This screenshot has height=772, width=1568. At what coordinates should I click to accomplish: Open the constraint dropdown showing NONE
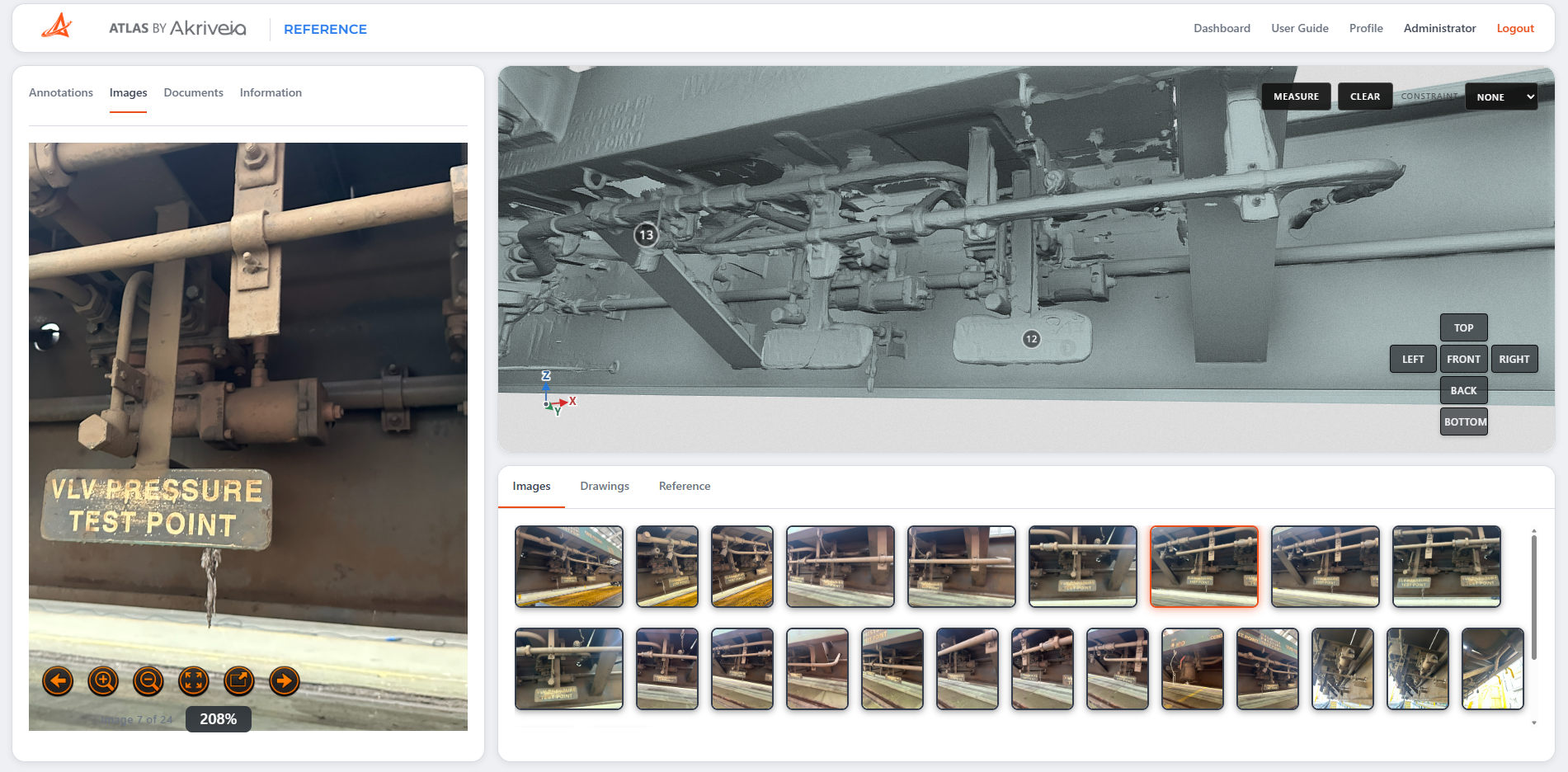(1501, 96)
